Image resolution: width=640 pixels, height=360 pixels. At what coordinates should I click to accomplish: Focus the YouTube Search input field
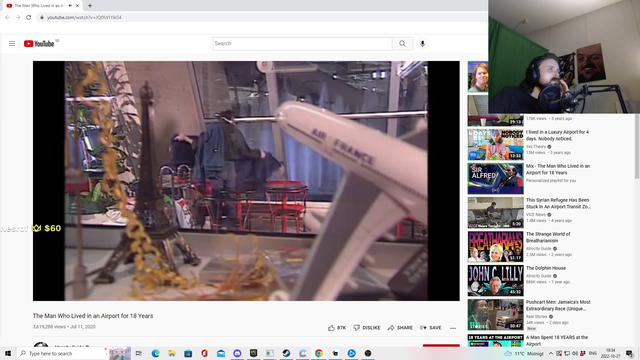[x=302, y=44]
